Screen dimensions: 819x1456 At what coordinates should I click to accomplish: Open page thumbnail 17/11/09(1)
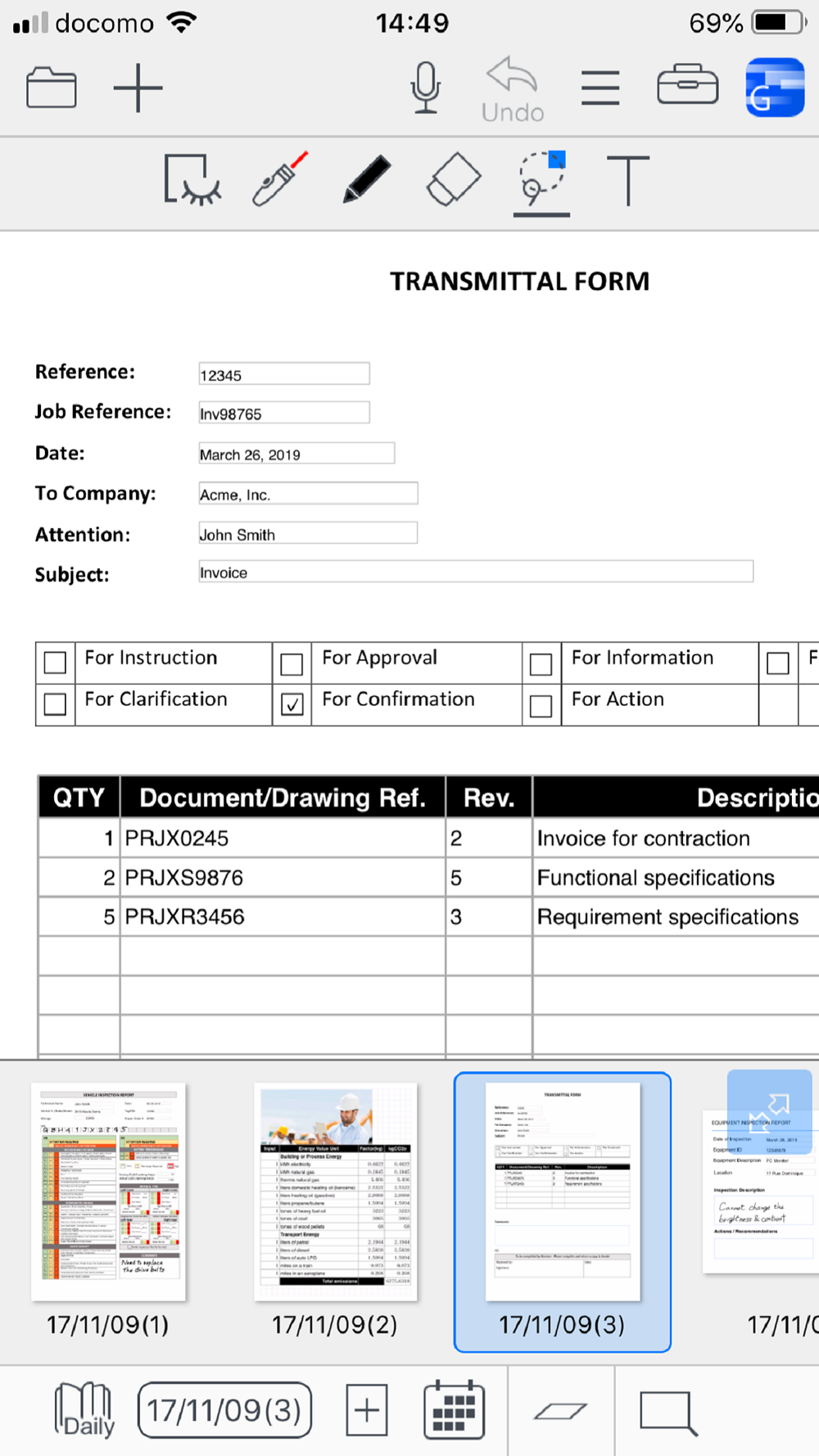click(x=108, y=1192)
